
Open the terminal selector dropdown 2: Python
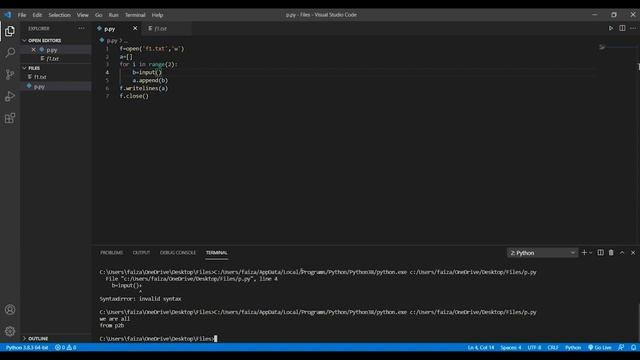click(542, 253)
